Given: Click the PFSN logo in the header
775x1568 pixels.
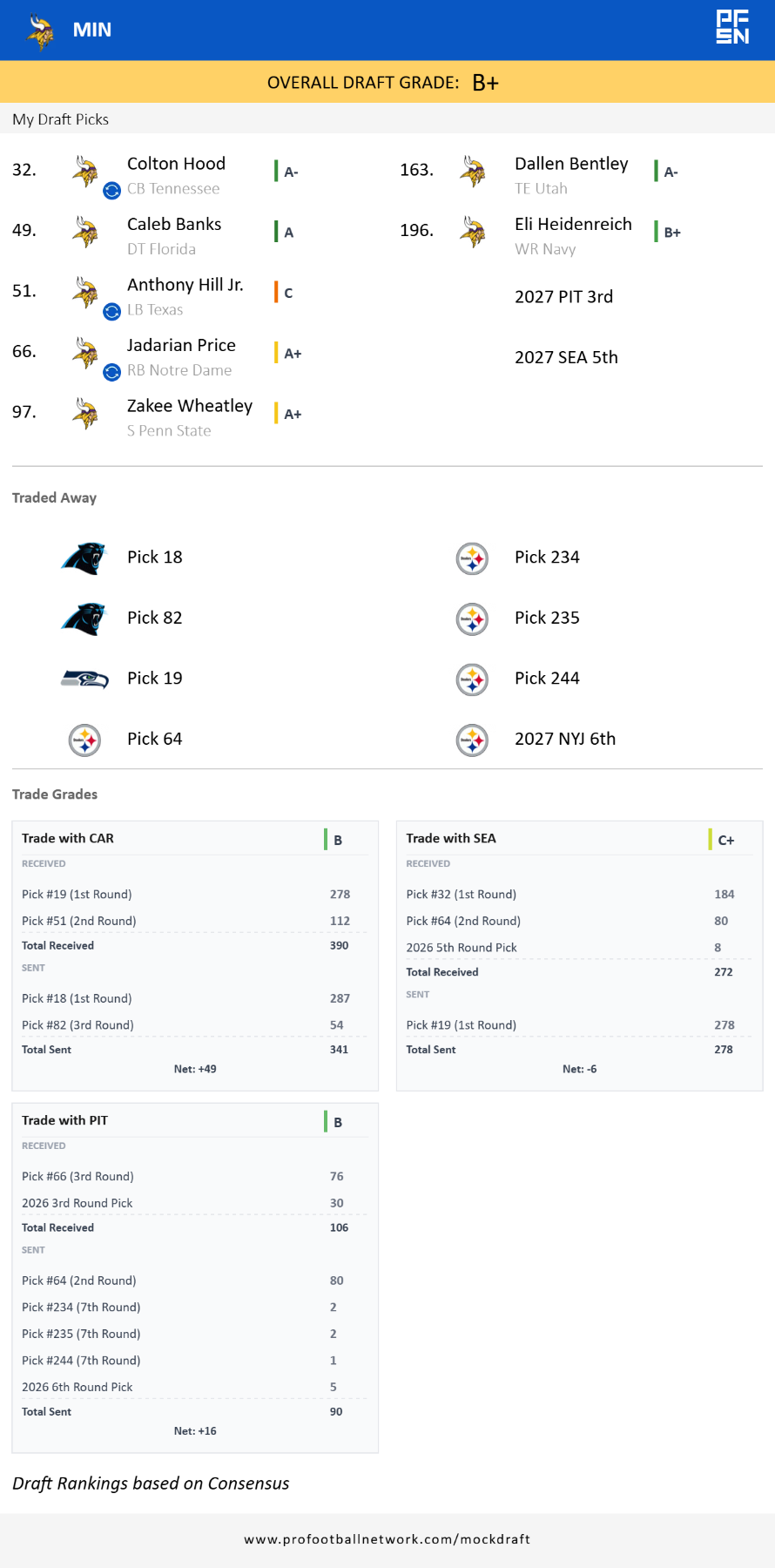Looking at the screenshot, I should [732, 27].
